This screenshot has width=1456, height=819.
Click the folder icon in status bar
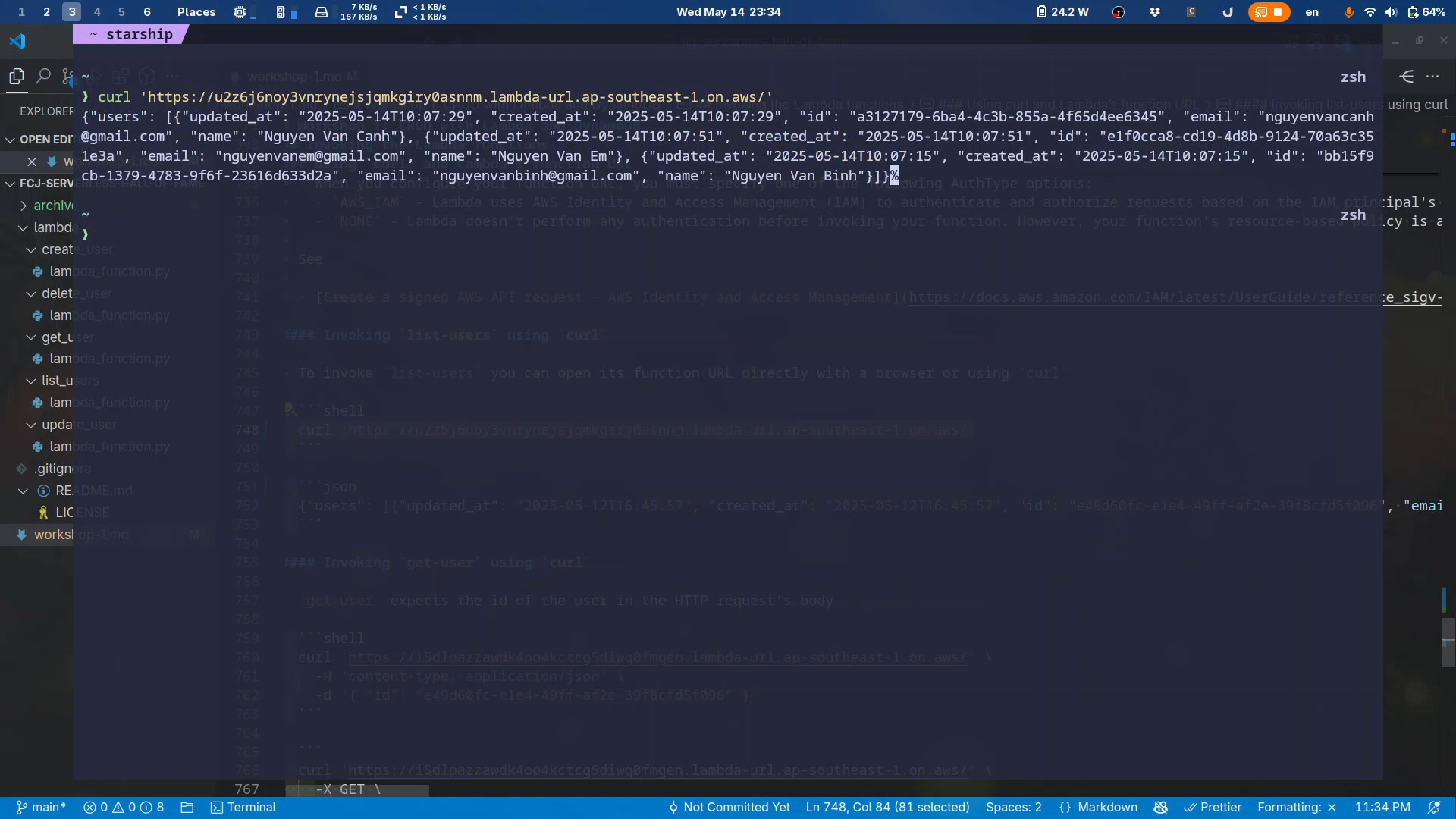click(x=187, y=808)
